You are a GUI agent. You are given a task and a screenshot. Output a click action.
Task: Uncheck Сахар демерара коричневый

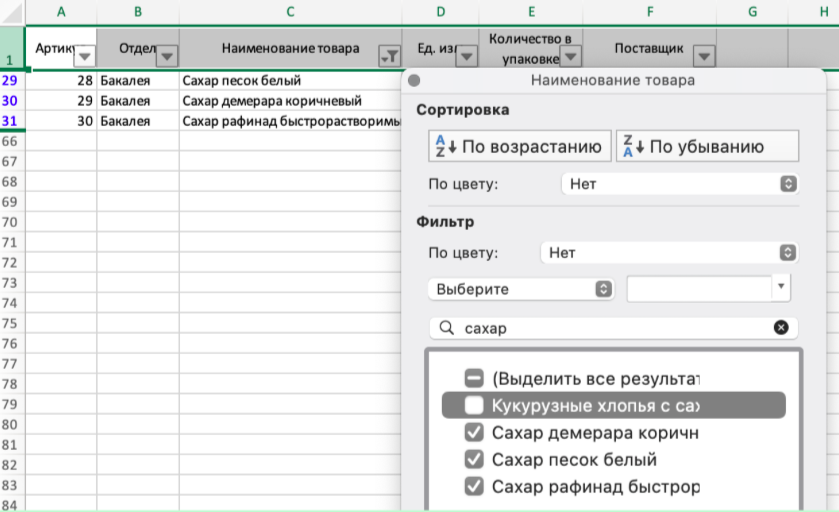474,432
